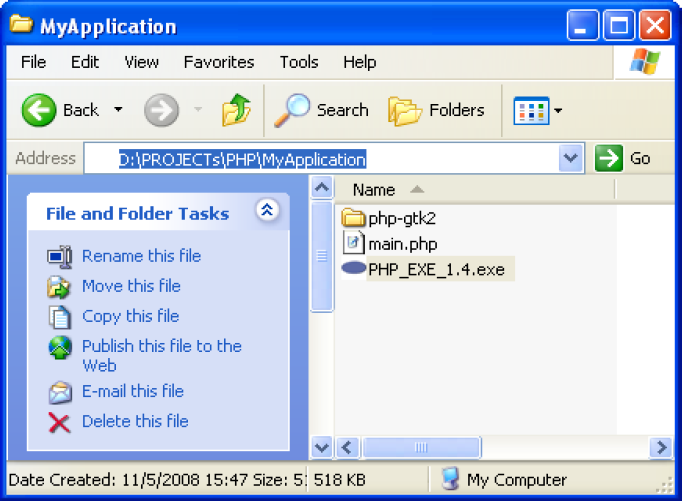Click the Copy this file icon
The height and width of the screenshot is (501, 682).
click(59, 317)
